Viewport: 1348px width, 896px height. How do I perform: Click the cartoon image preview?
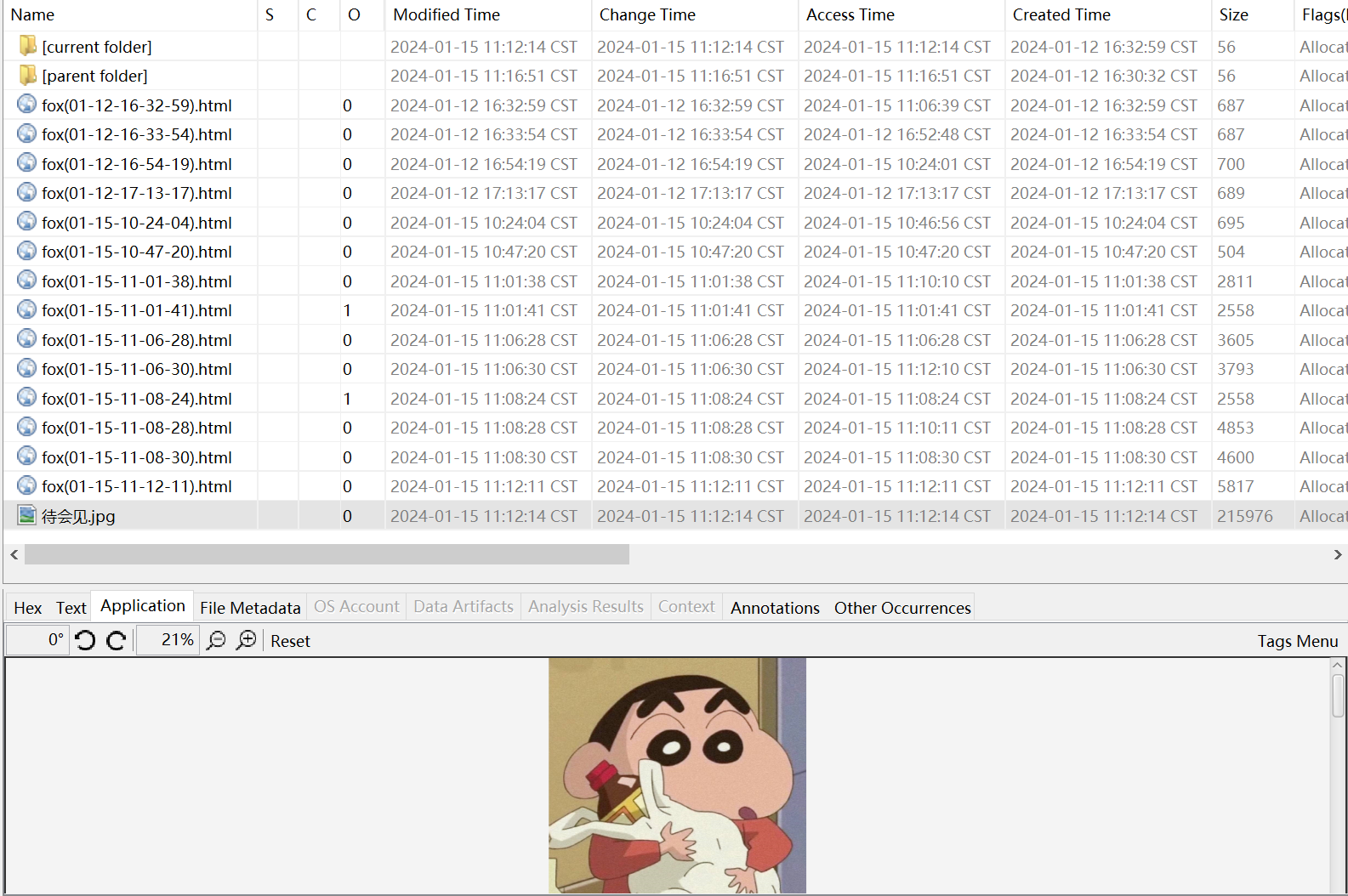(677, 775)
